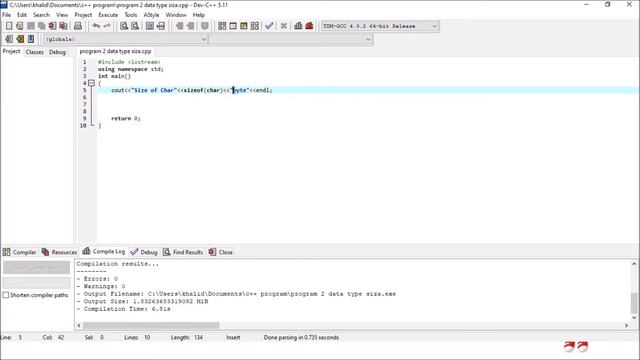
Task: Click 'Output Filename' line in compile log
Action: tap(236, 294)
